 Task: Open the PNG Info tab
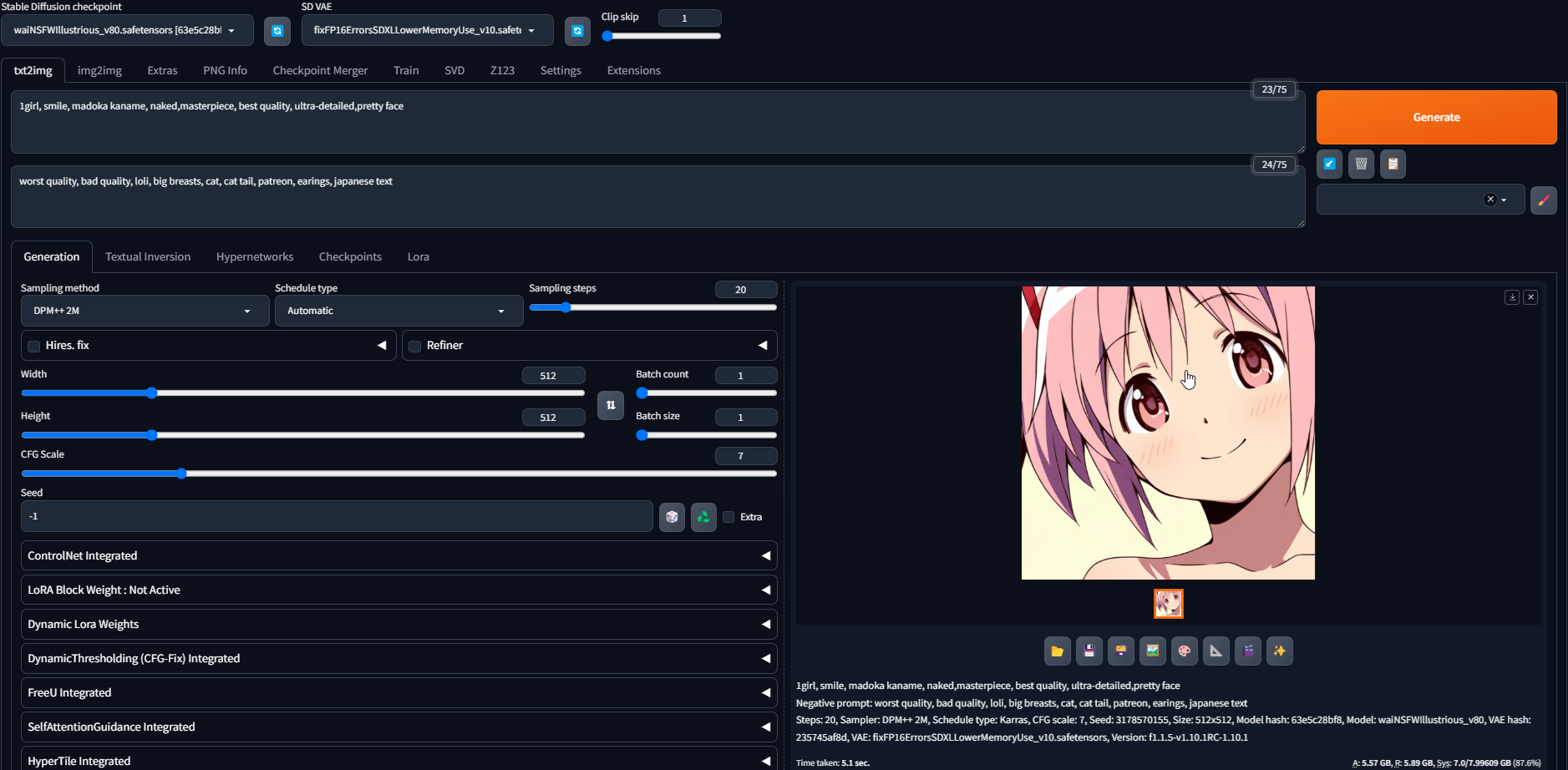click(225, 70)
